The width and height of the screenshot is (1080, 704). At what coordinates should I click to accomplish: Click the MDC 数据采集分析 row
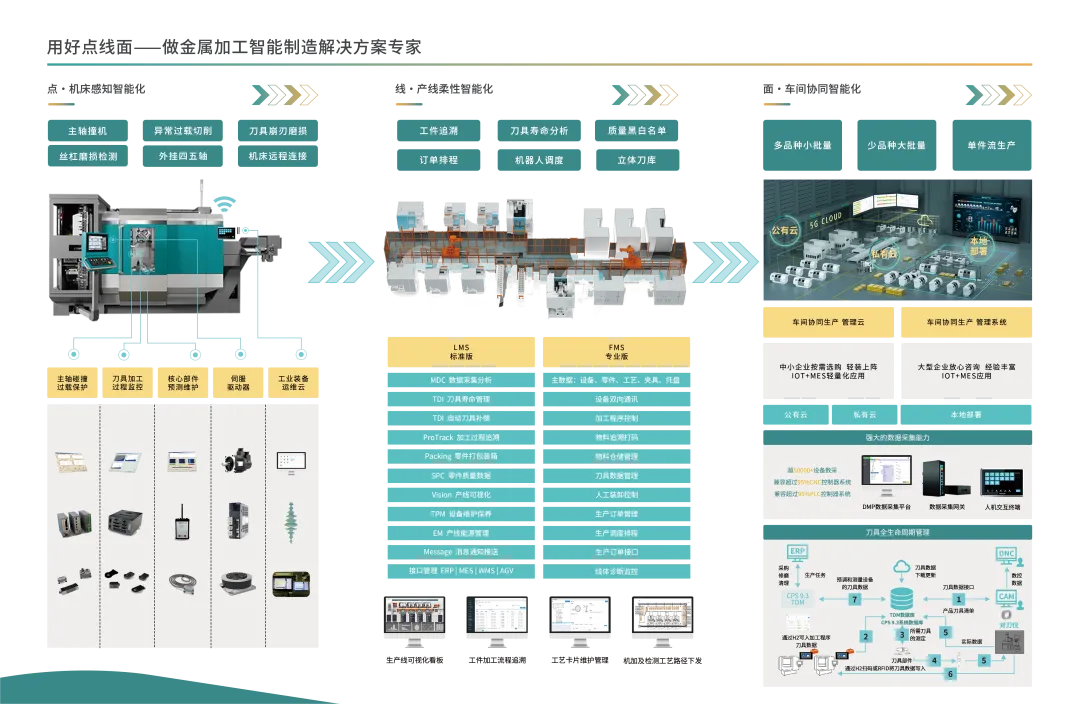pos(461,380)
